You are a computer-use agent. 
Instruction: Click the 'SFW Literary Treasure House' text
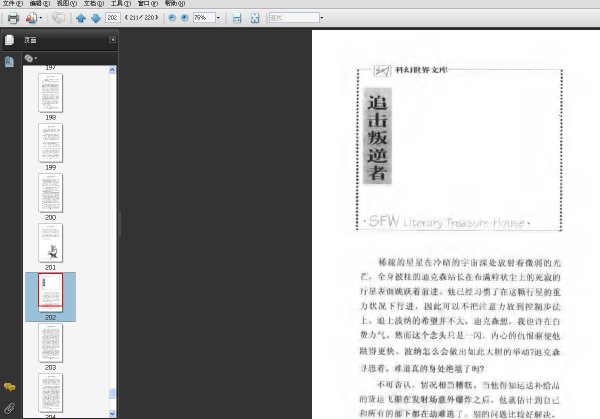[x=446, y=222]
